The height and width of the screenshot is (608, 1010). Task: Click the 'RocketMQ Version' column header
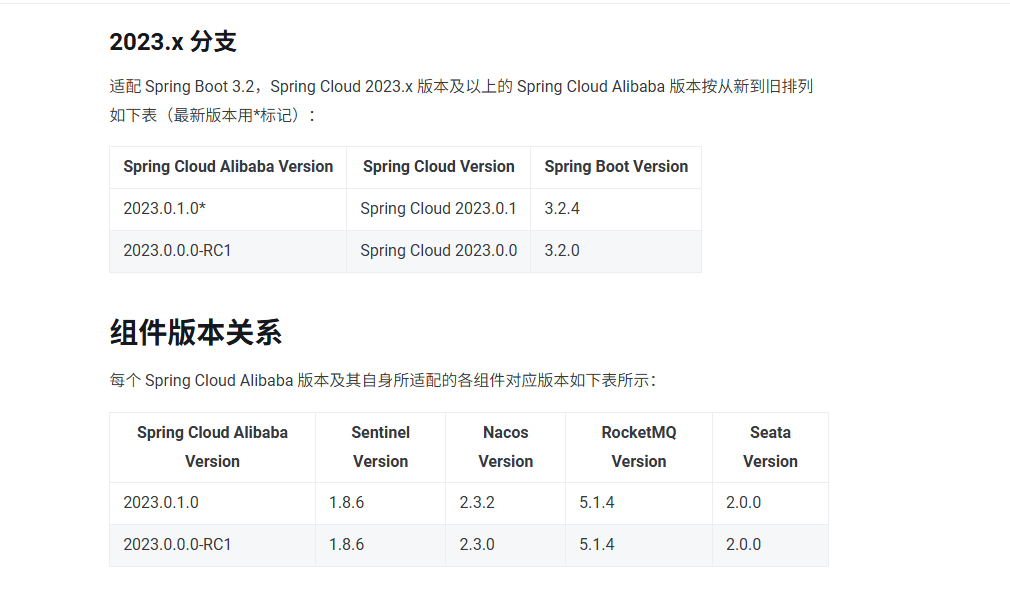[639, 447]
